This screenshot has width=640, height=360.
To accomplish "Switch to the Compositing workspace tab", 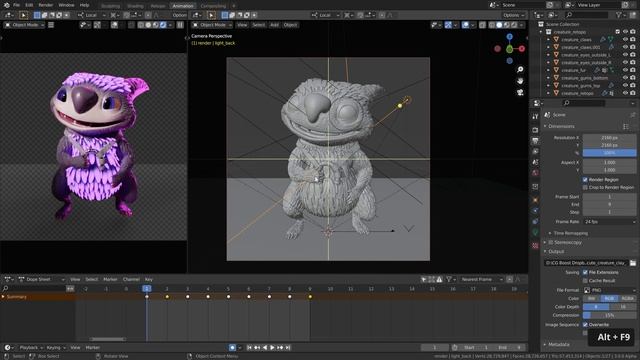I will (x=213, y=6).
